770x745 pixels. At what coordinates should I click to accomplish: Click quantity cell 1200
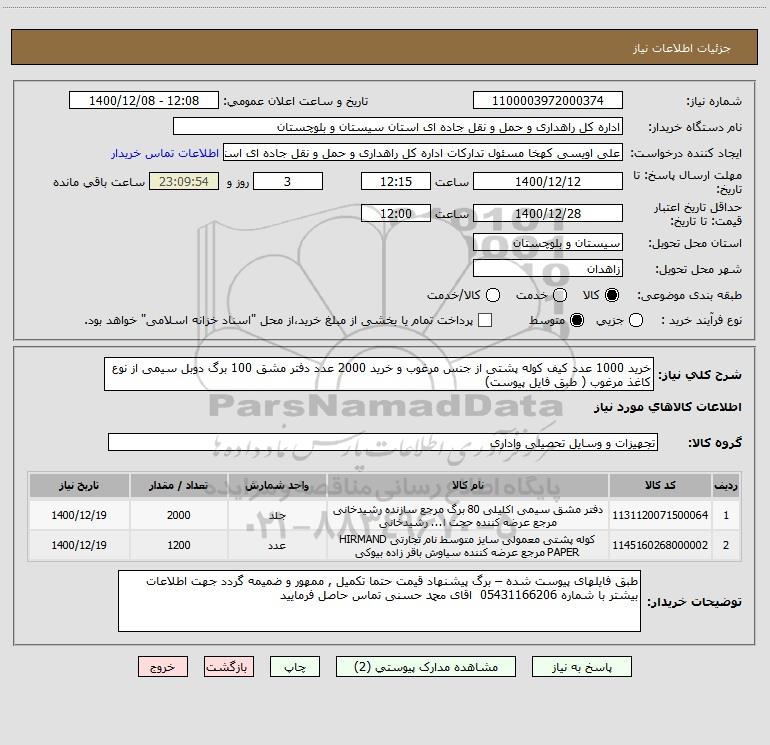(x=178, y=545)
